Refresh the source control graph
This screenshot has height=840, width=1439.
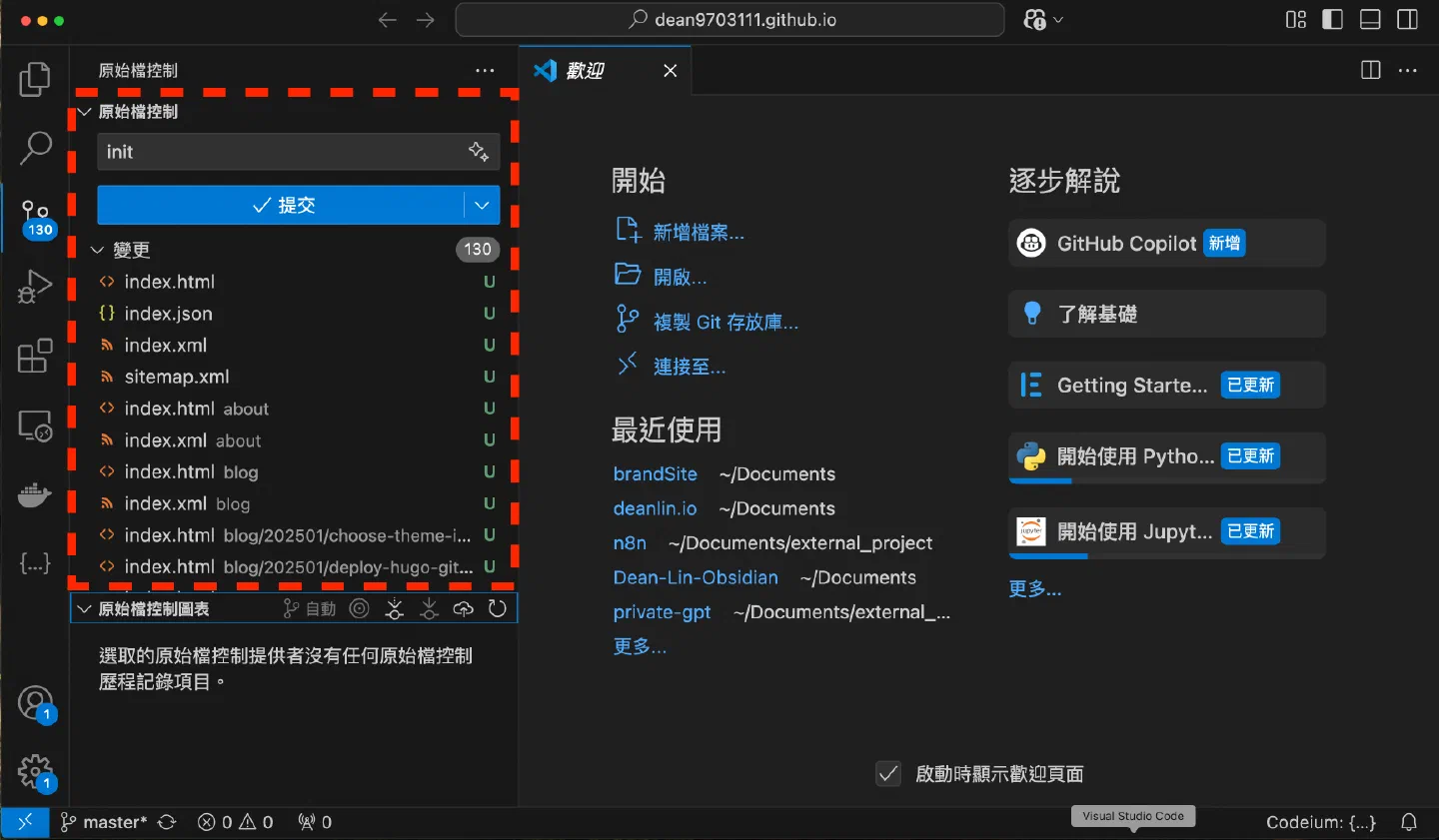tap(498, 608)
